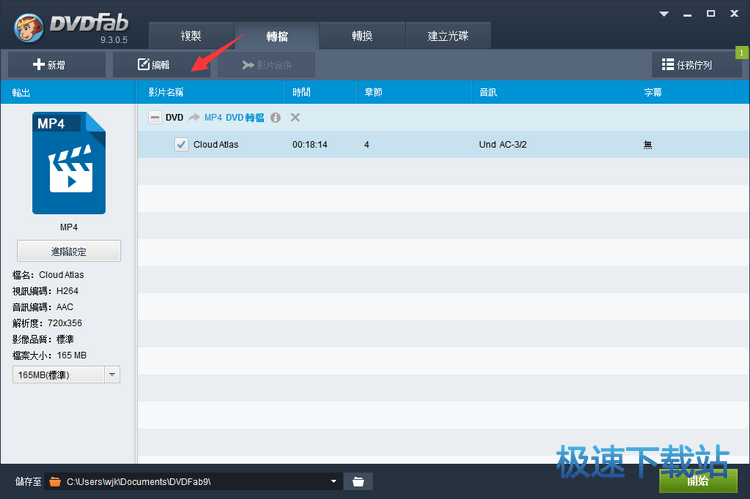Screen dimensions: 750x499
Task: Switch to the 建立光碟 tab
Action: click(x=447, y=36)
